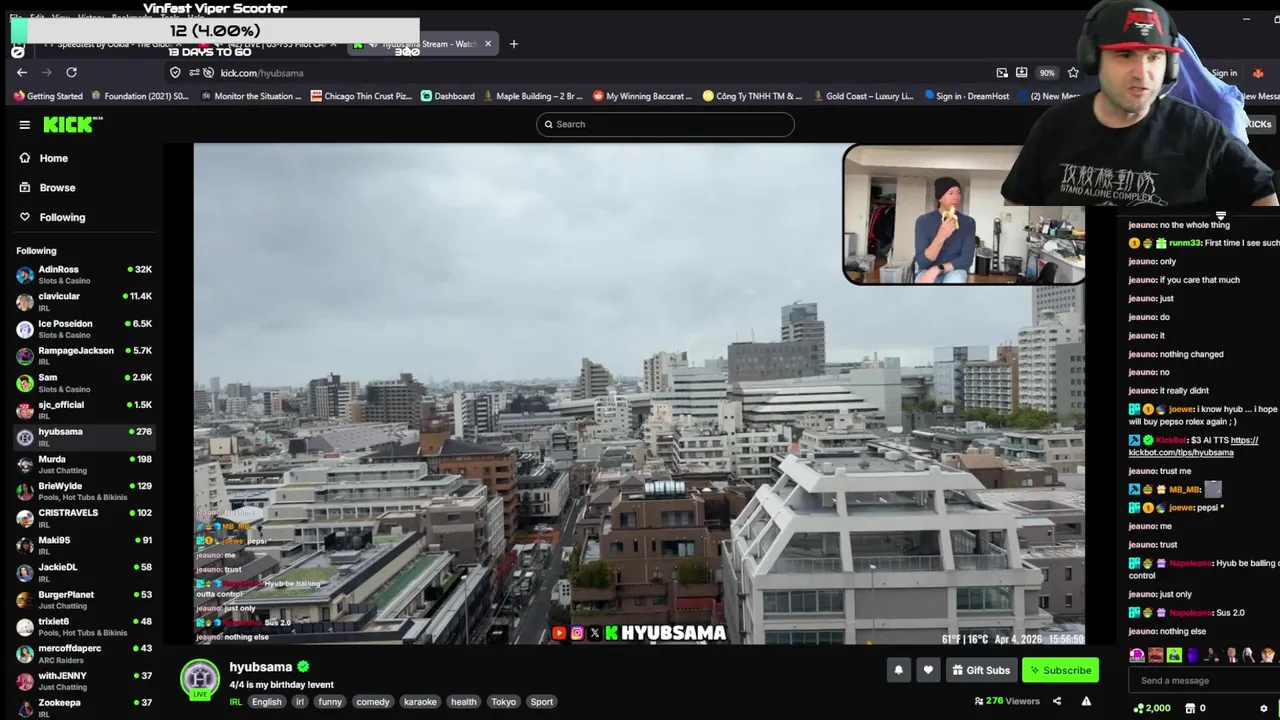1280x720 pixels.
Task: Open BrieWylde channel
Action: (x=84, y=491)
